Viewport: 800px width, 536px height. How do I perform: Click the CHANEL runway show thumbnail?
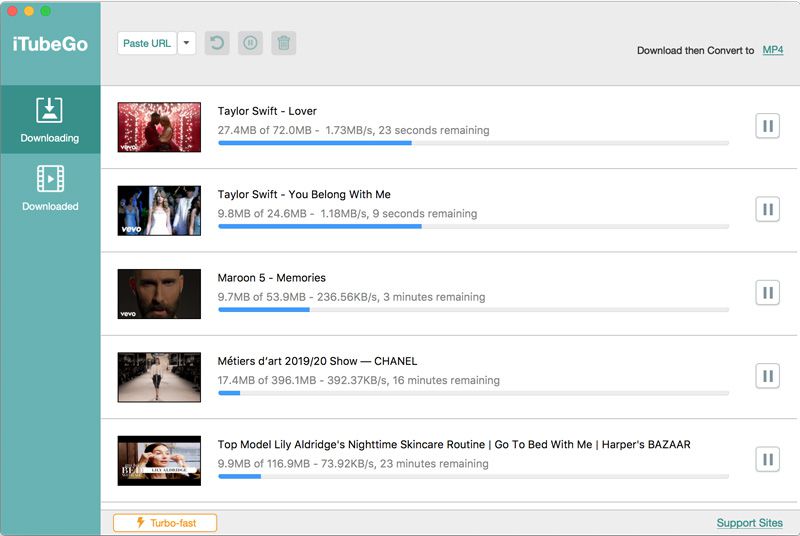pos(159,377)
